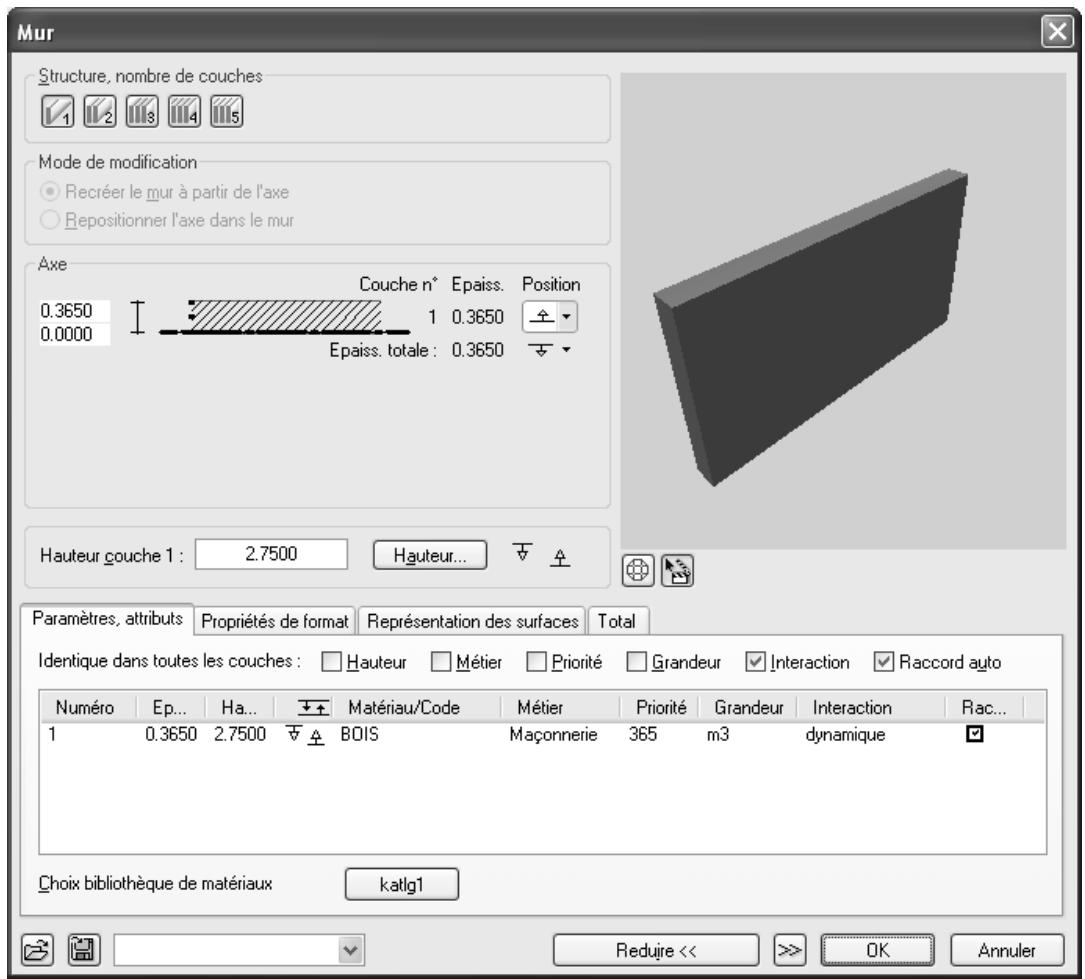Screen dimensions: 1085x979
Task: Click the 0.3650 axis offset field
Action: tap(74, 310)
